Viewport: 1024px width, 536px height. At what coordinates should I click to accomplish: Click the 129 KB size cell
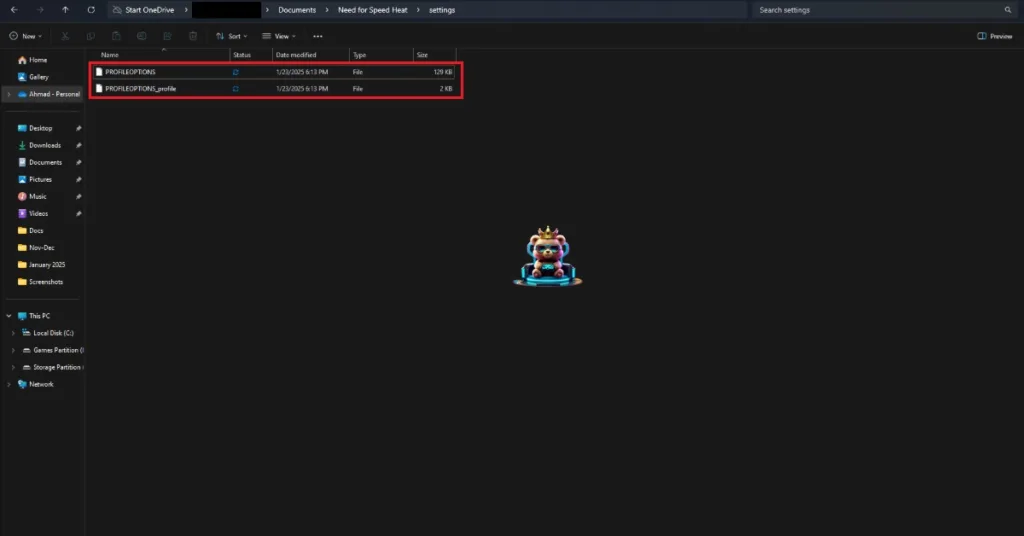pyautogui.click(x=442, y=72)
